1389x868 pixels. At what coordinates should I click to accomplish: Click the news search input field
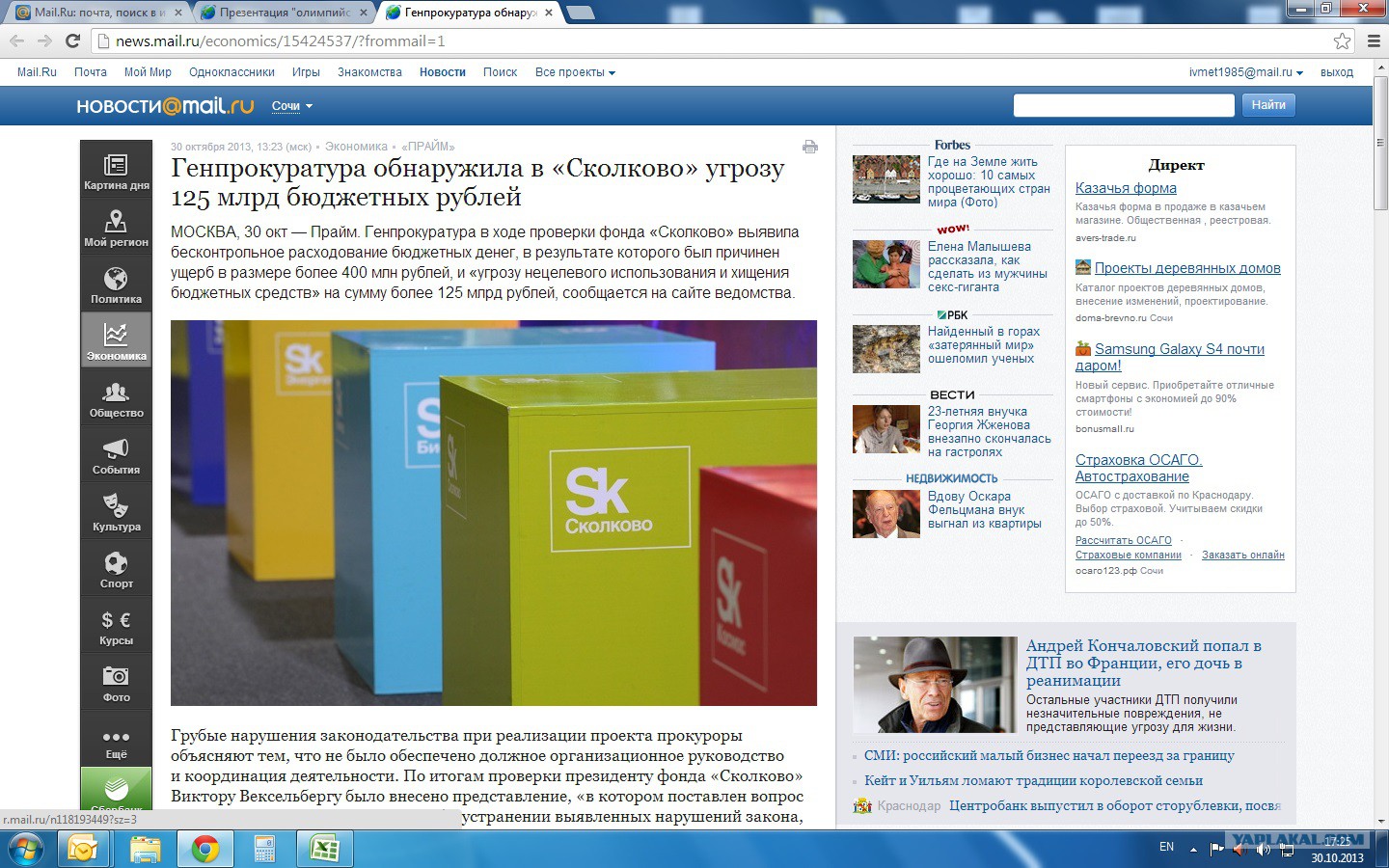[1124, 105]
